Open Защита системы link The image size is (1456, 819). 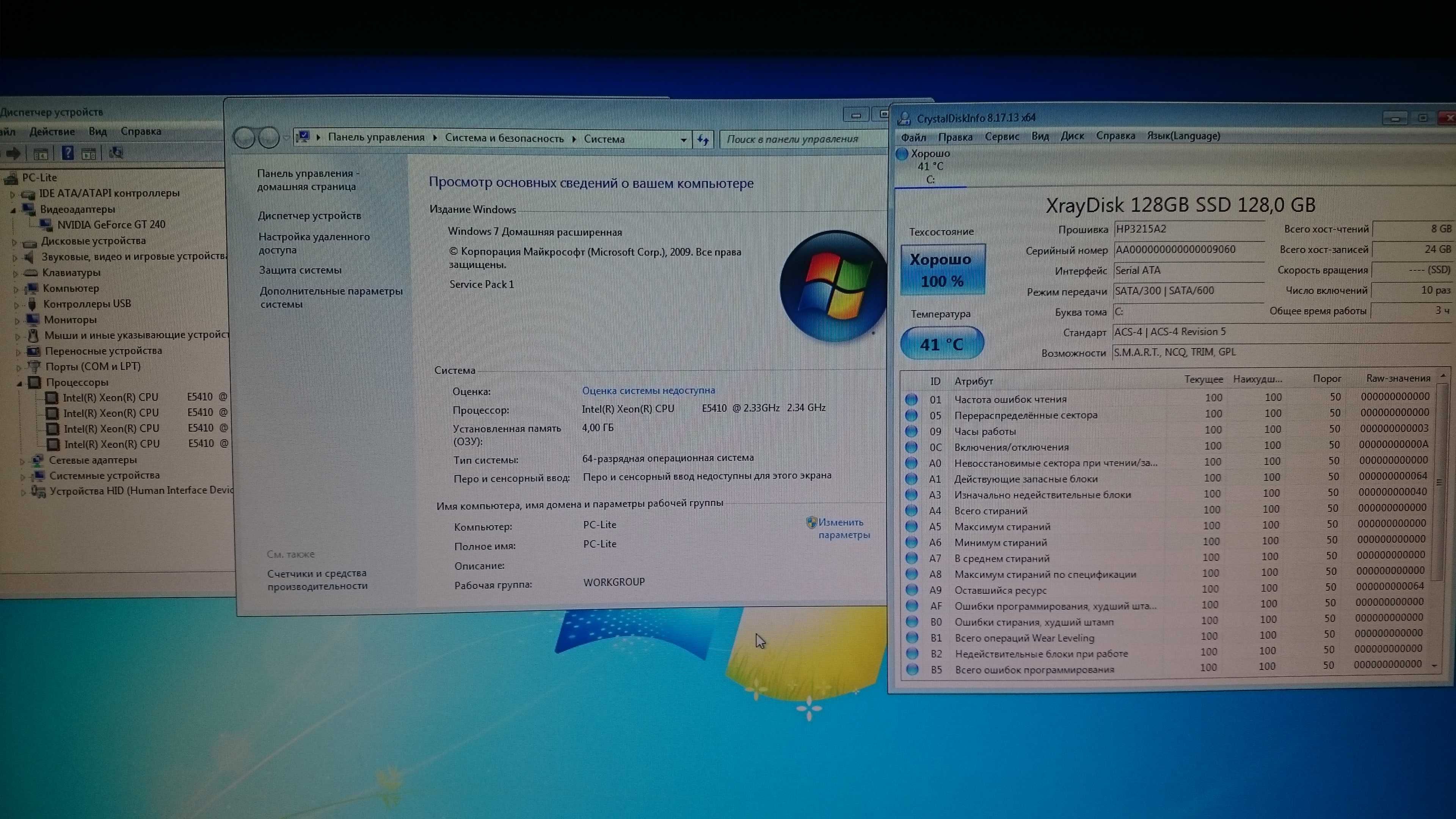[x=300, y=270]
